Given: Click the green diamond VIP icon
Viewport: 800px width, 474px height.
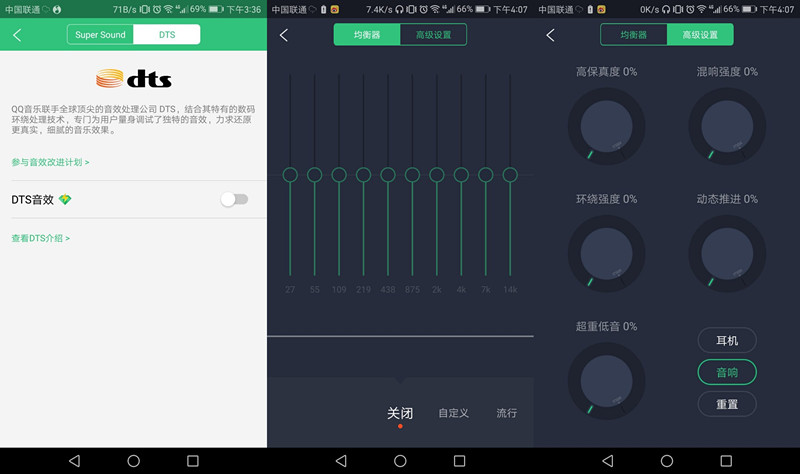Looking at the screenshot, I should point(65,199).
